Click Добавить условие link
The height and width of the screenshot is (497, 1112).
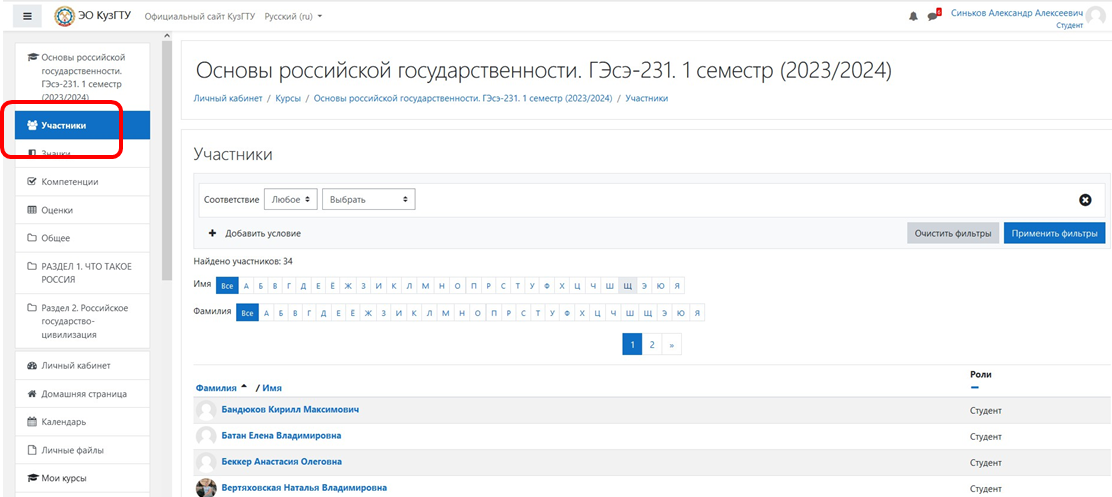click(x=263, y=233)
